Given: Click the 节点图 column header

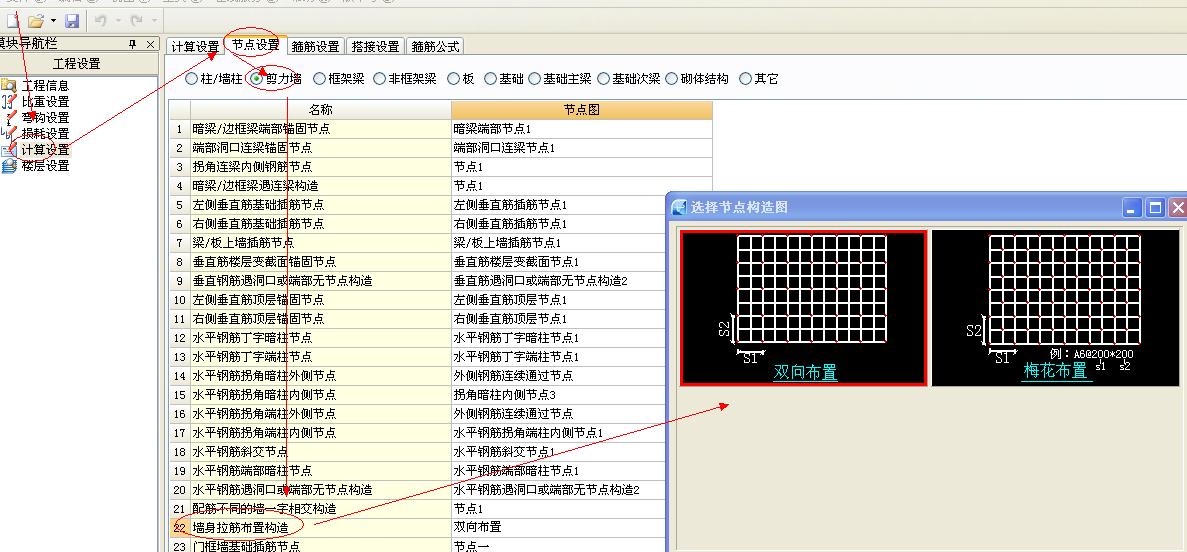Looking at the screenshot, I should (581, 110).
